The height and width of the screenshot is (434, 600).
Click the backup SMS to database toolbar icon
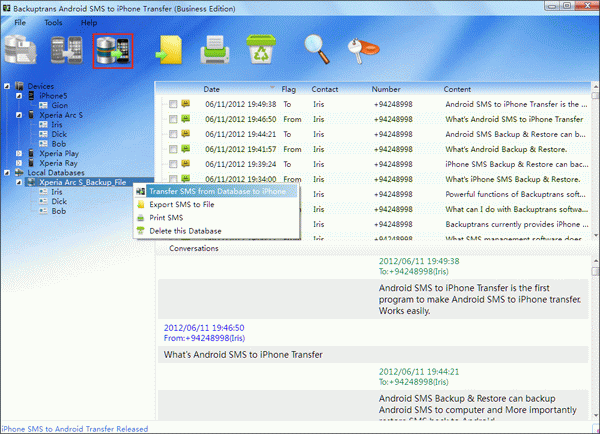(x=25, y=51)
